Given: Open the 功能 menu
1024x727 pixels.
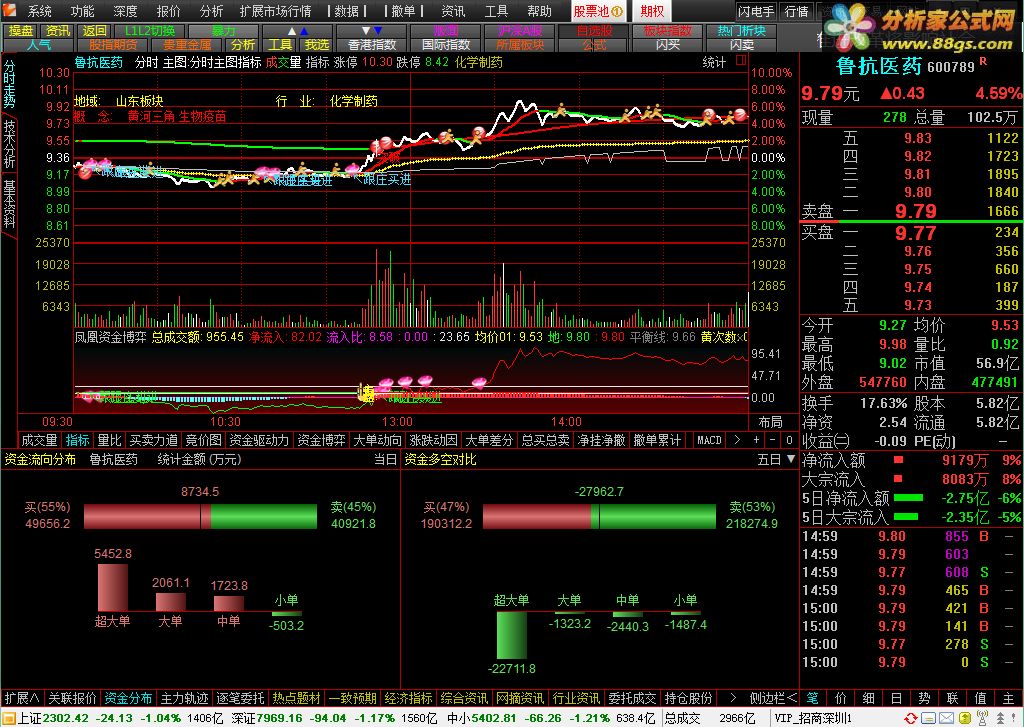Looking at the screenshot, I should click(82, 11).
